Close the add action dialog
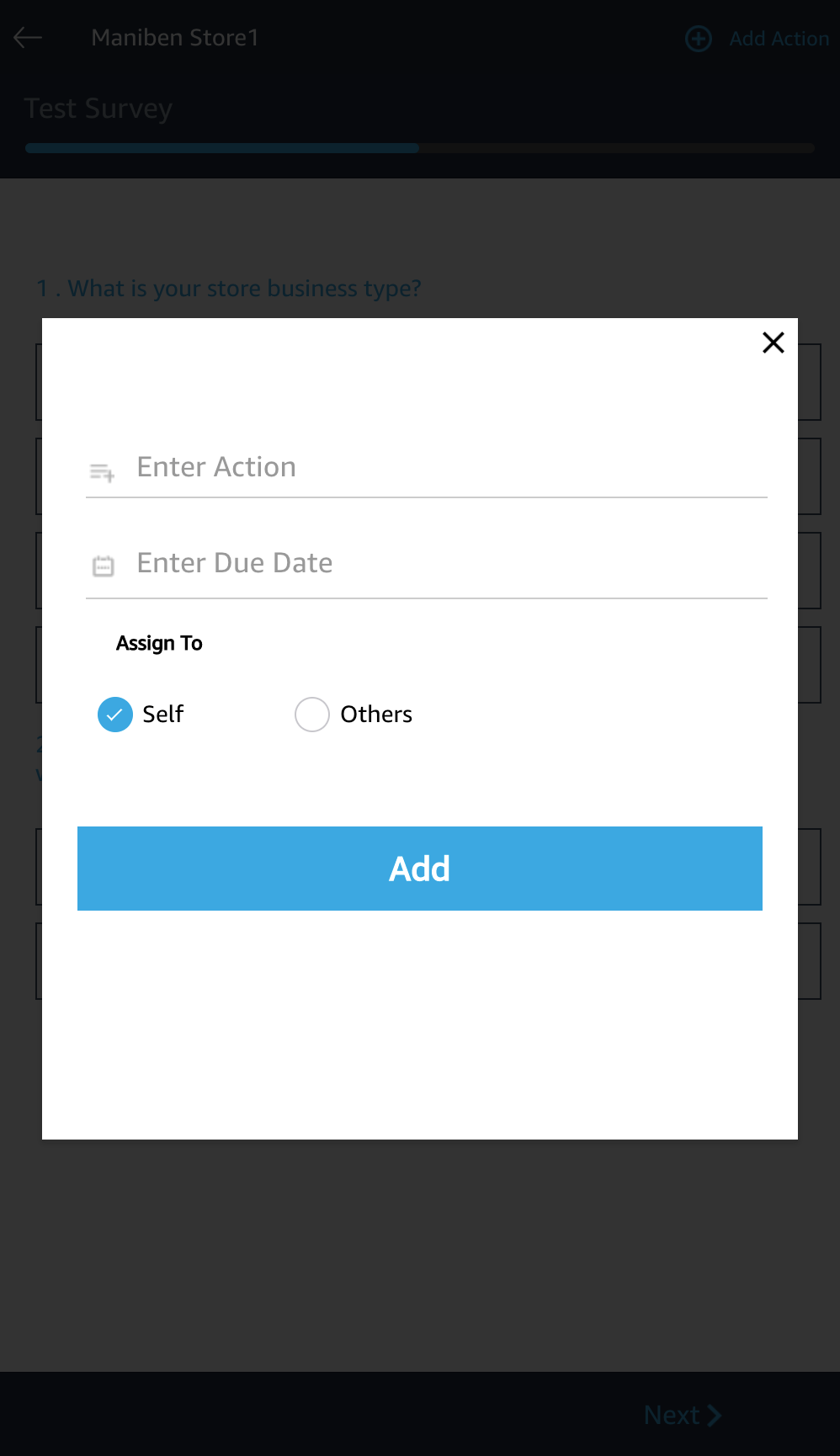 coord(773,343)
